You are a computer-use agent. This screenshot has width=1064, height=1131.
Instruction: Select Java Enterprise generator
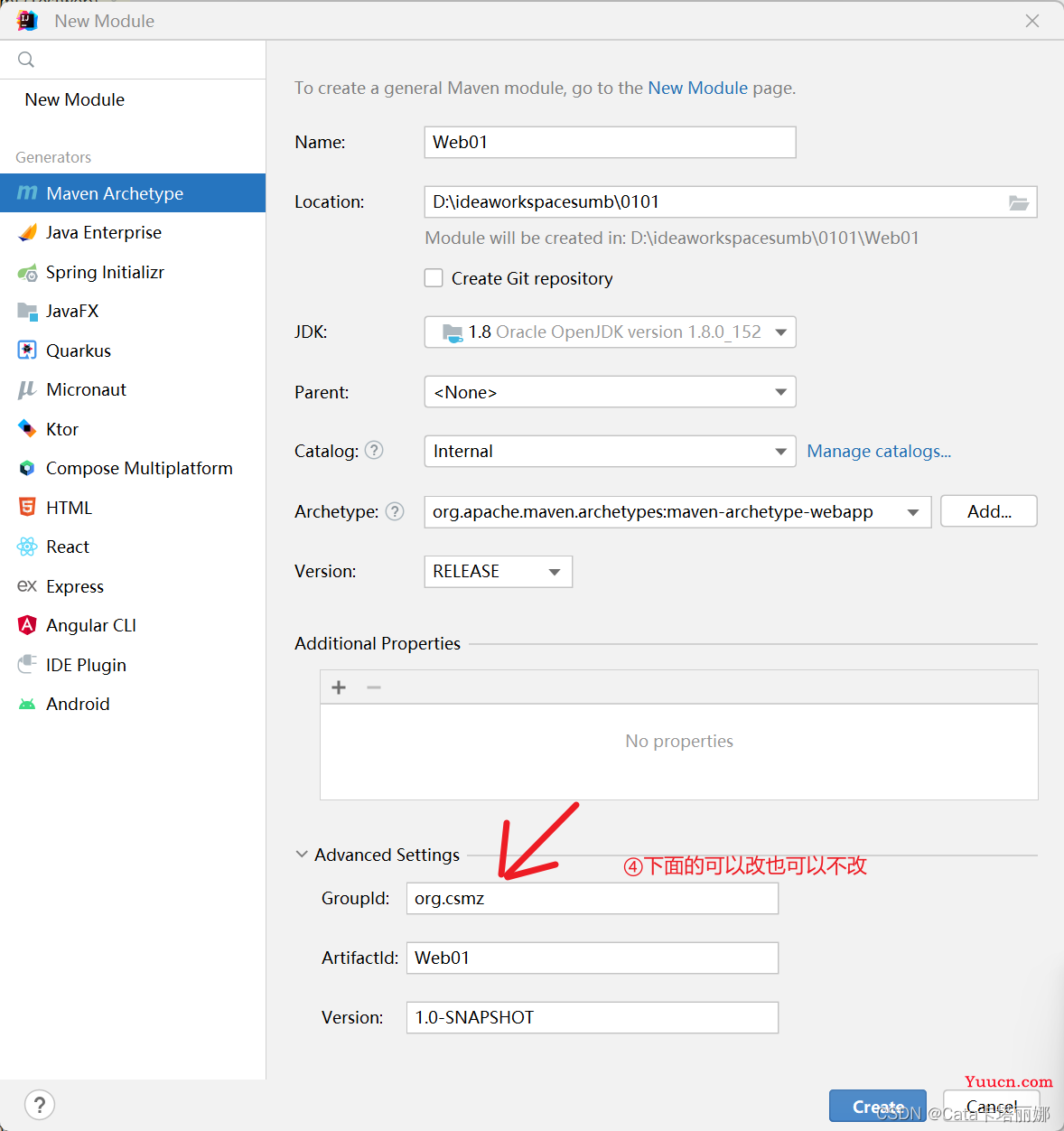[x=133, y=232]
